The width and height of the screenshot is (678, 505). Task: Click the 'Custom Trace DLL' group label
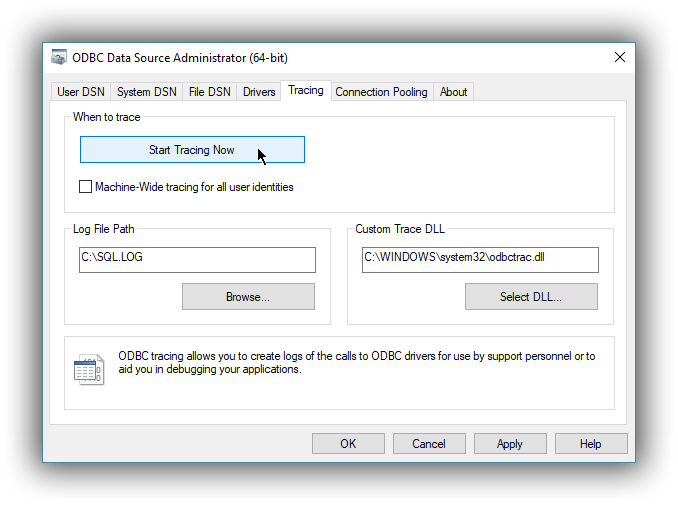[400, 229]
